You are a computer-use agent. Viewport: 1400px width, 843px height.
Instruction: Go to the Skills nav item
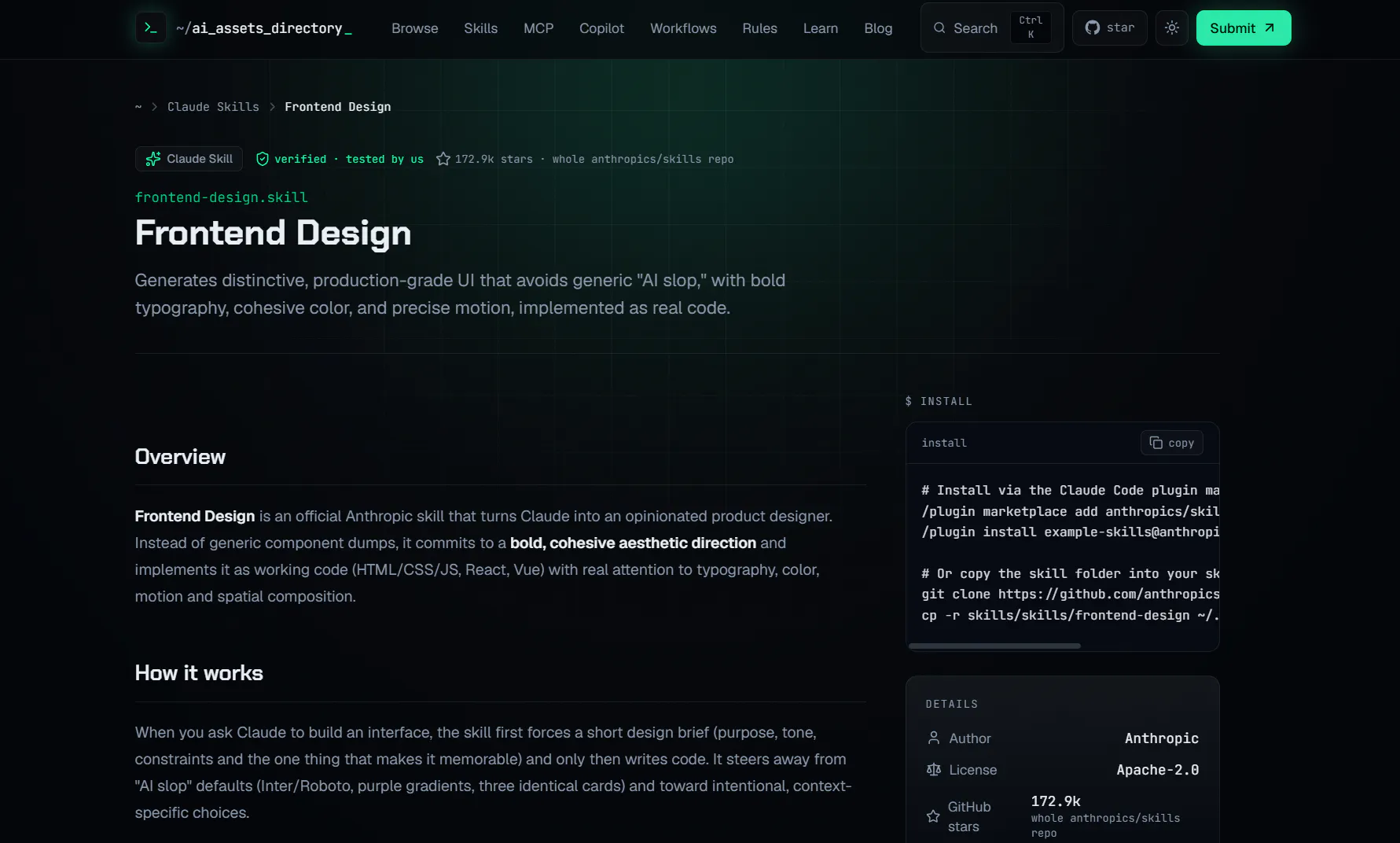click(x=480, y=28)
